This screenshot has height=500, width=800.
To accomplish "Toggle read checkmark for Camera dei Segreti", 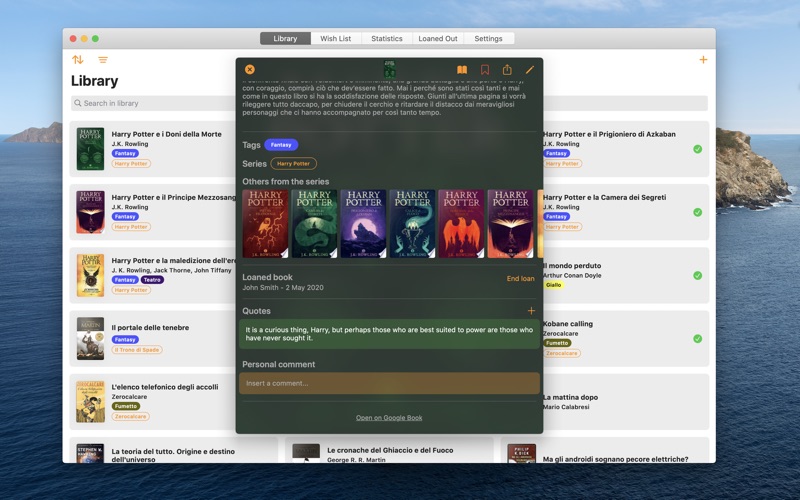I will click(x=697, y=212).
